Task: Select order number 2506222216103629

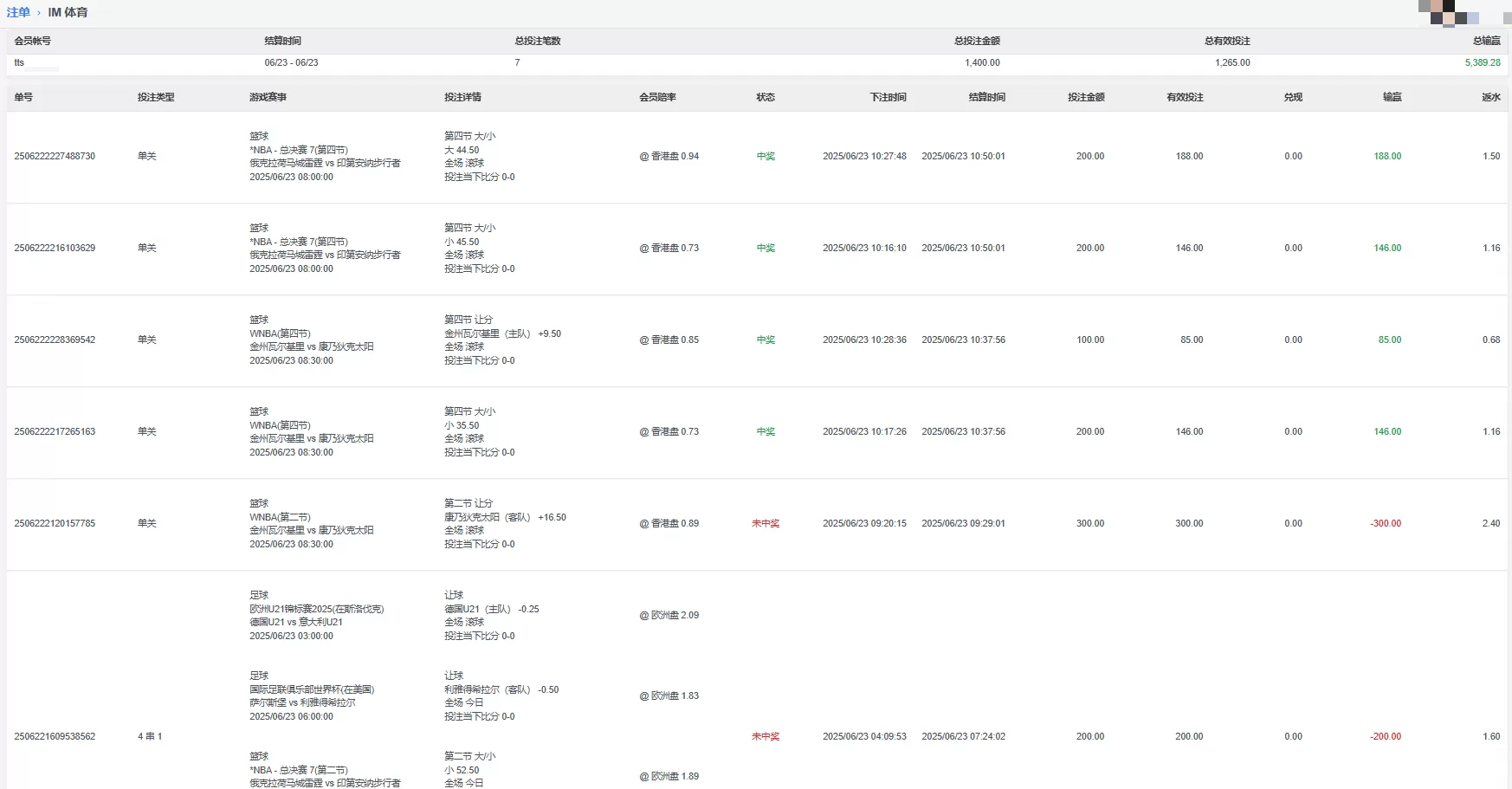Action: pyautogui.click(x=55, y=248)
